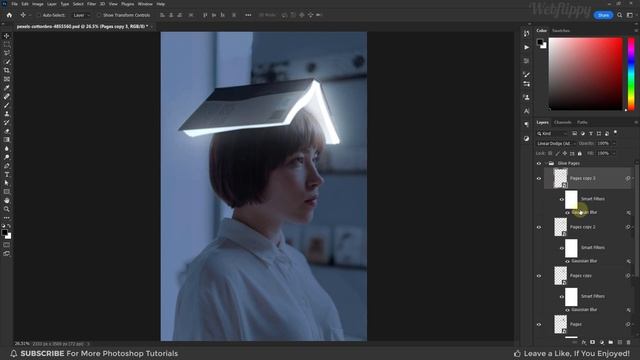Filter layers by pixel layer icon
This screenshot has height=360, width=640.
[x=575, y=133]
